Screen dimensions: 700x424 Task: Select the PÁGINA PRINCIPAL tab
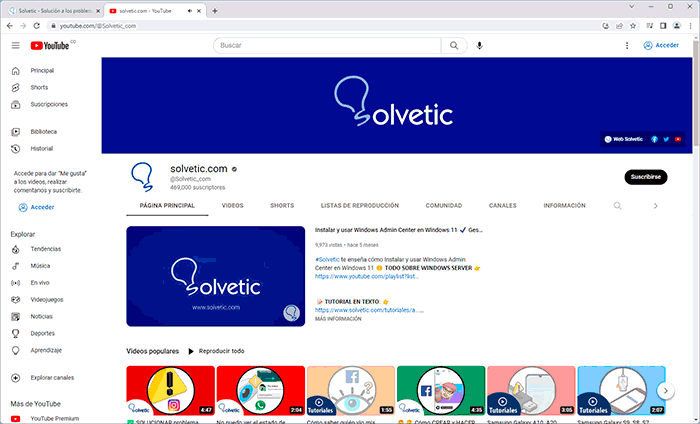pyautogui.click(x=167, y=206)
